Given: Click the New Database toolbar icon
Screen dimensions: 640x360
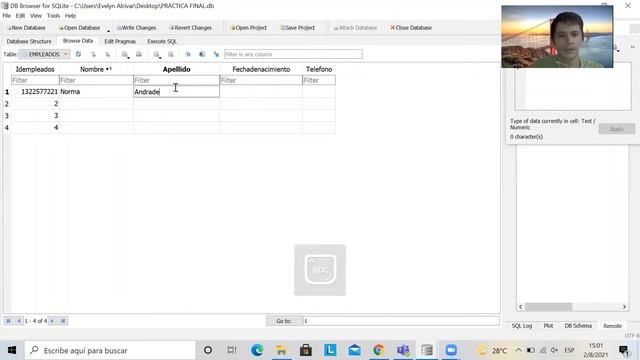Looking at the screenshot, I should 27,28.
